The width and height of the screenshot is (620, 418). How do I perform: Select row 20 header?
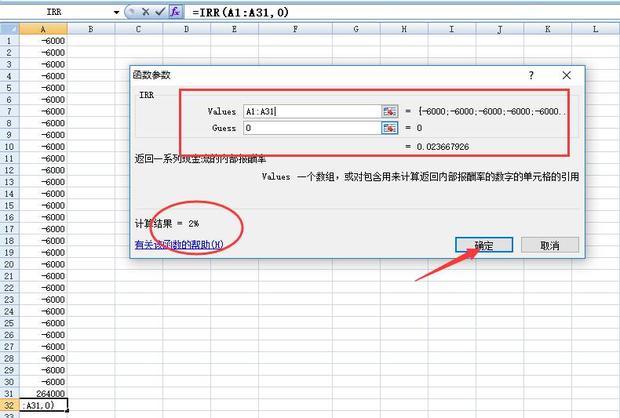[x=9, y=264]
